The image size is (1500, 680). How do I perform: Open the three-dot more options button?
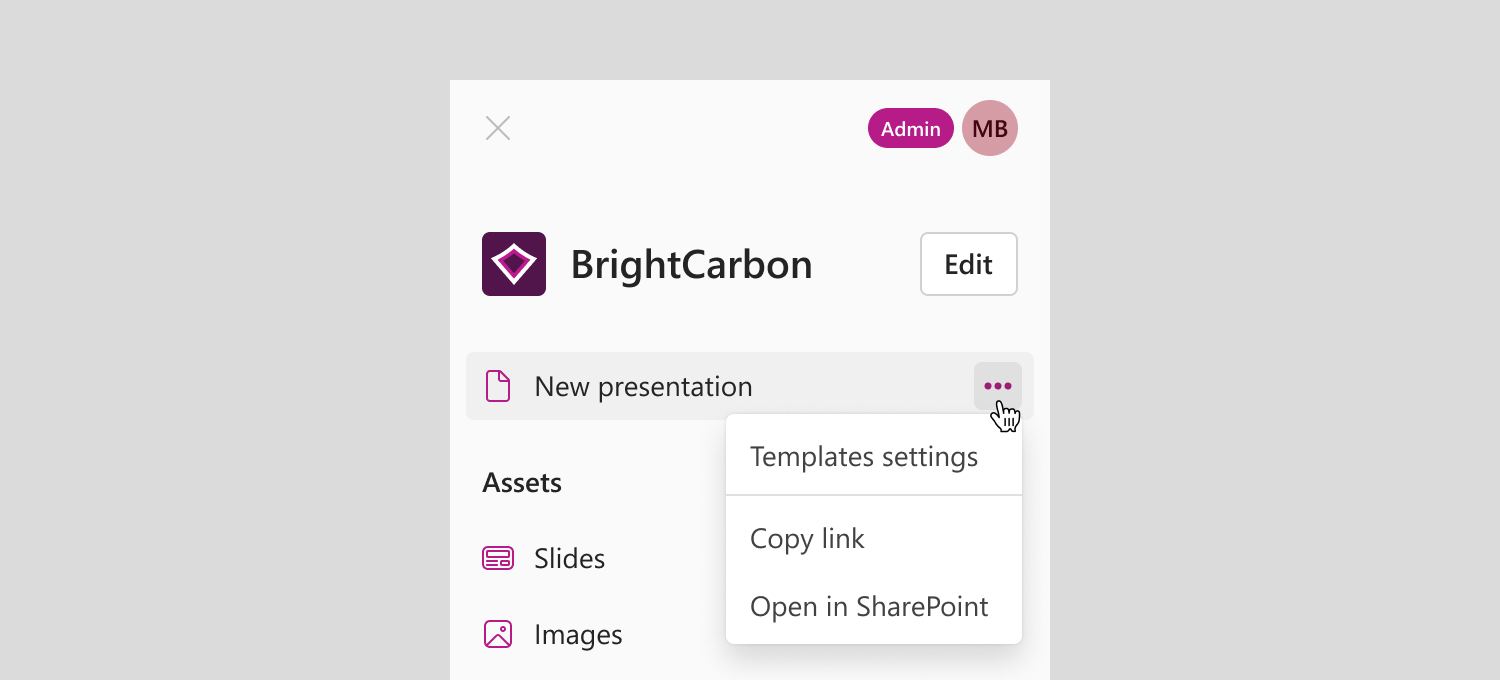pyautogui.click(x=998, y=386)
